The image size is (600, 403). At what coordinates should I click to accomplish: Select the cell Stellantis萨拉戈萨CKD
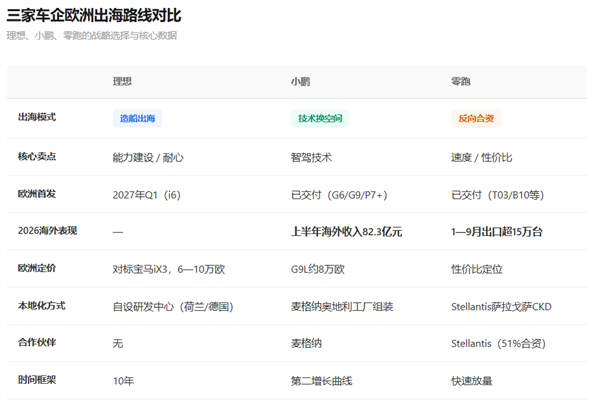501,307
